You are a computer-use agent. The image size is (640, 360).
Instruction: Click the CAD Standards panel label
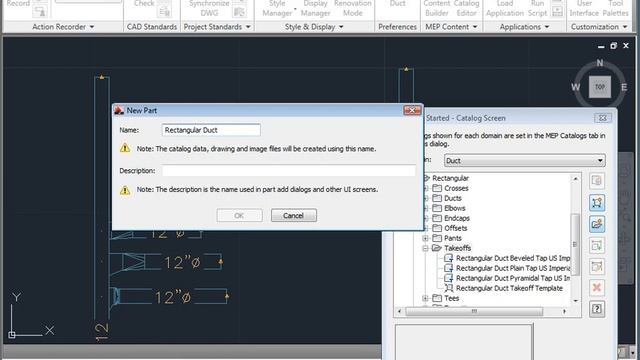152,27
